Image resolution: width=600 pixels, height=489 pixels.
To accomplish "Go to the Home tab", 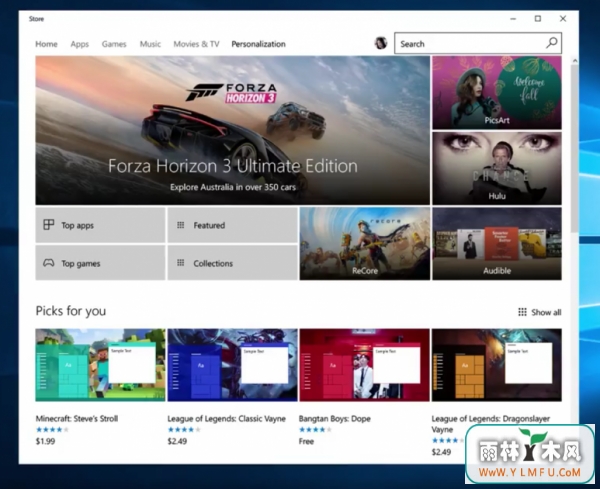I will coord(46,44).
